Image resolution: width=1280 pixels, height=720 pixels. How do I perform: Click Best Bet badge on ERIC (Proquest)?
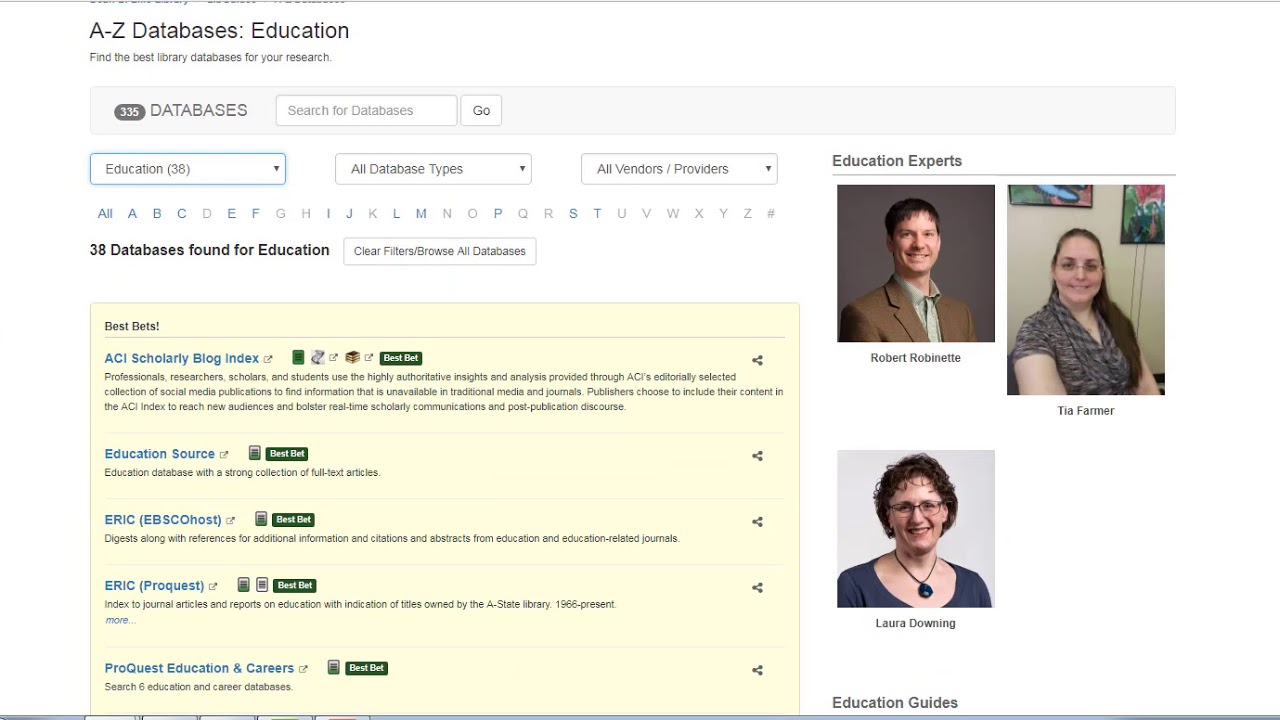295,586
